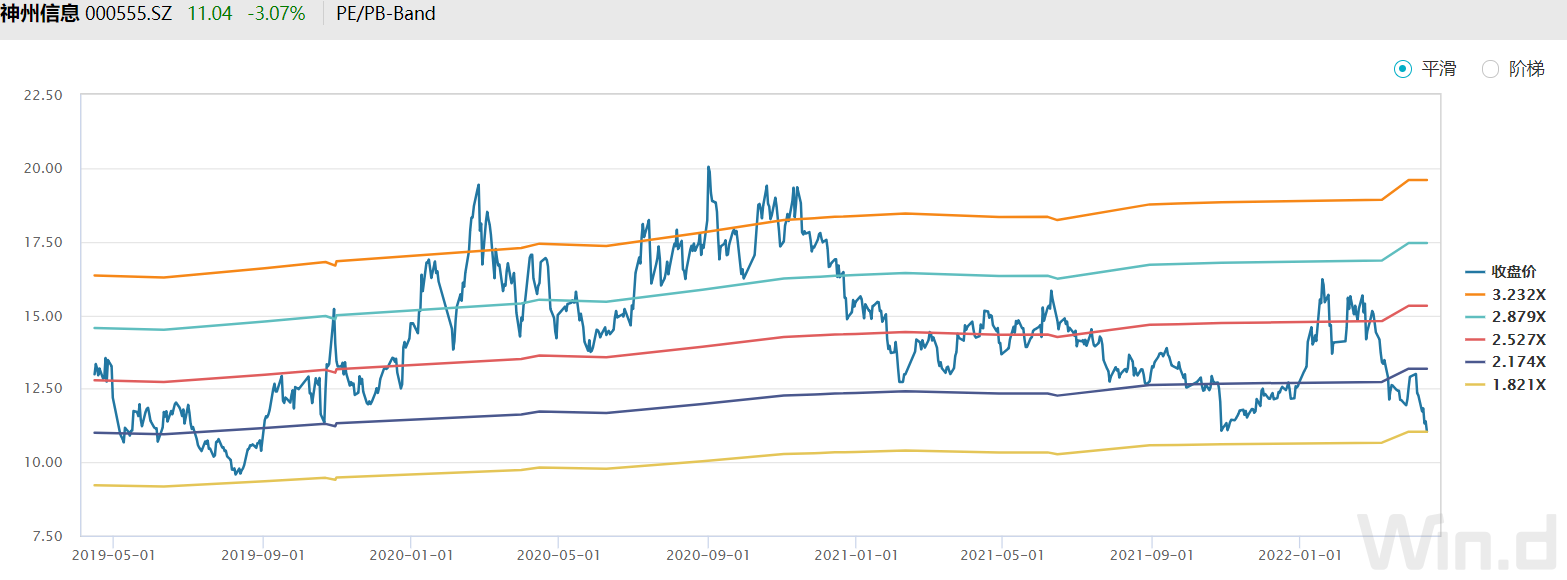The image size is (1567, 580).
Task: Select the 2020-09-01 date axis label
Action: click(x=707, y=554)
